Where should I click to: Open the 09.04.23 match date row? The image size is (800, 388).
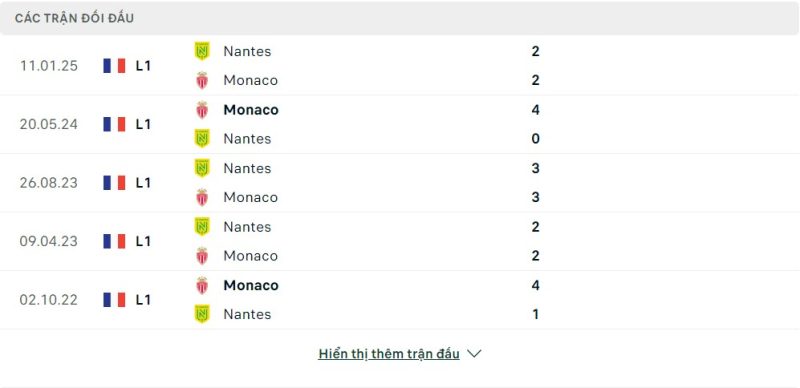click(400, 241)
